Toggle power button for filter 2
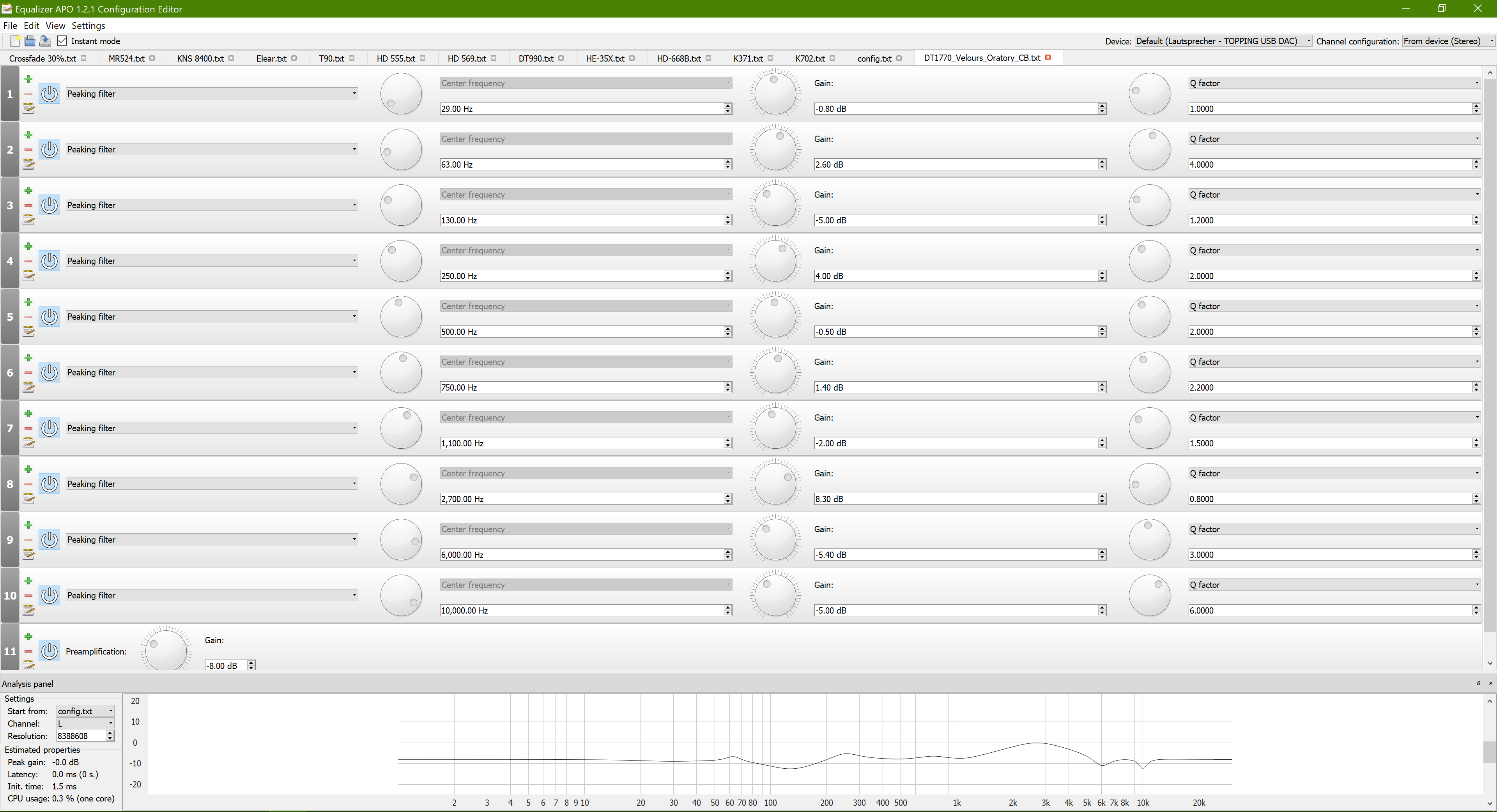The width and height of the screenshot is (1497, 812). pos(50,149)
